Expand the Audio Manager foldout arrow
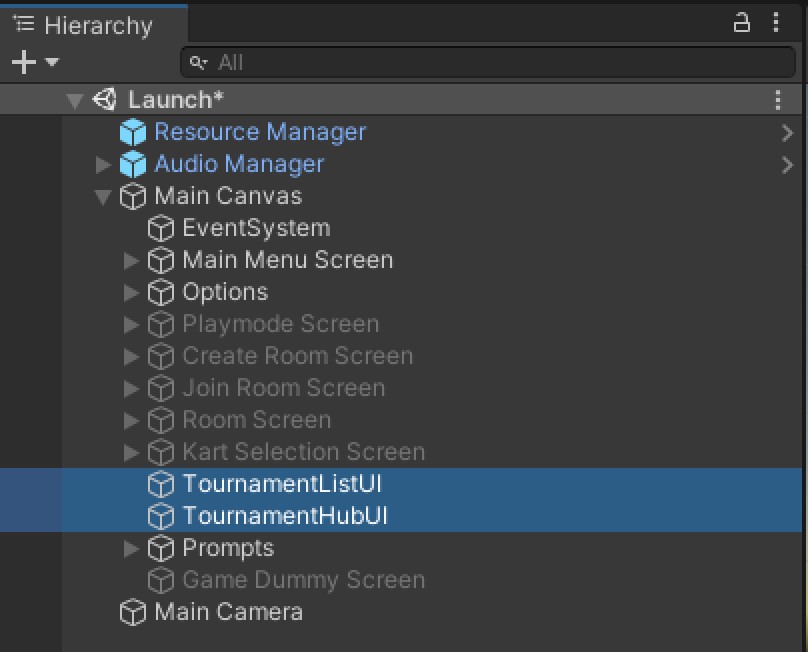This screenshot has width=808, height=652. pos(103,164)
